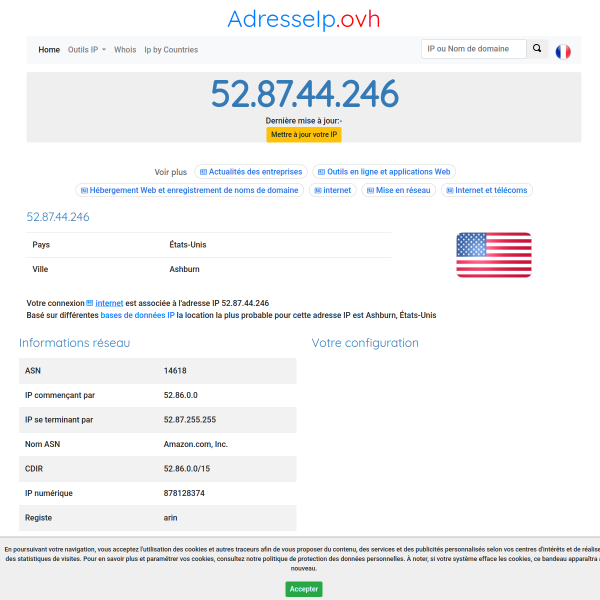Expand the Outils IP dropdown menu
The width and height of the screenshot is (600, 600).
click(87, 50)
